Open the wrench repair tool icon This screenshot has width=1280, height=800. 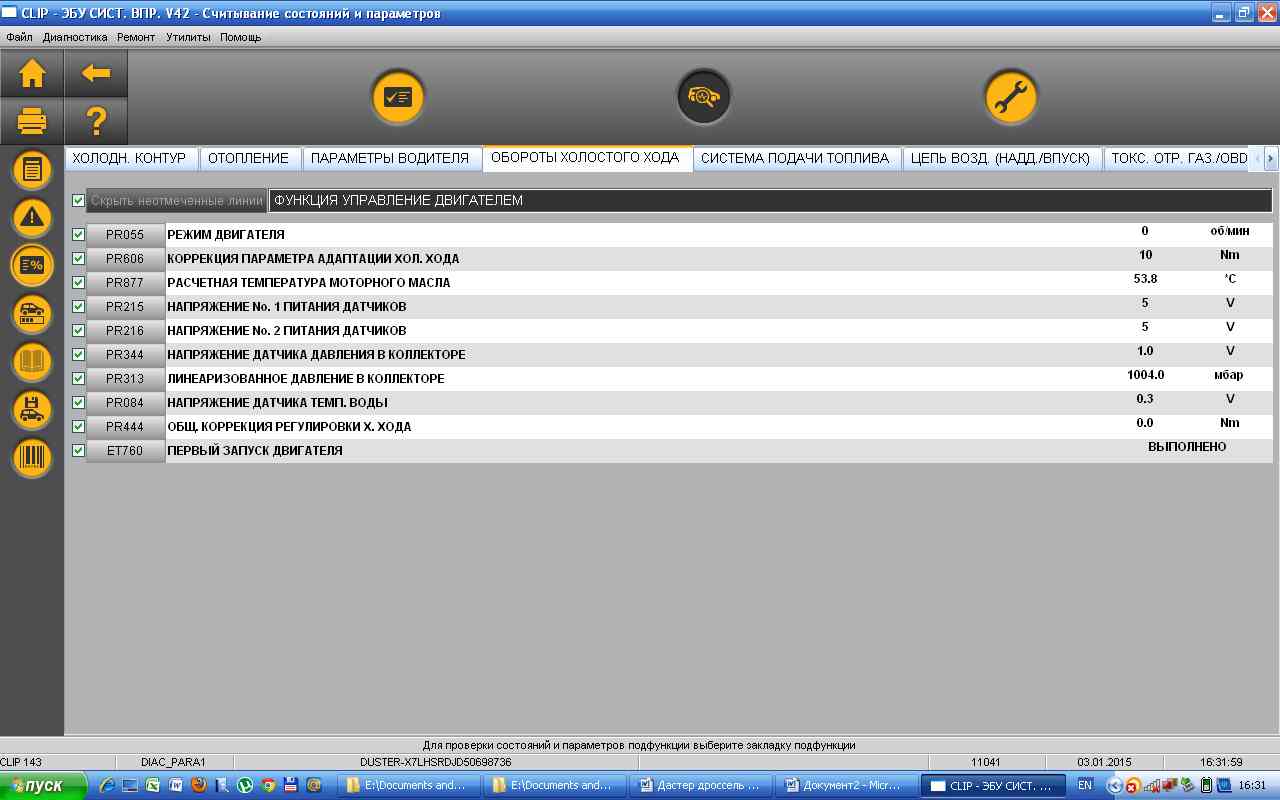tap(1010, 97)
